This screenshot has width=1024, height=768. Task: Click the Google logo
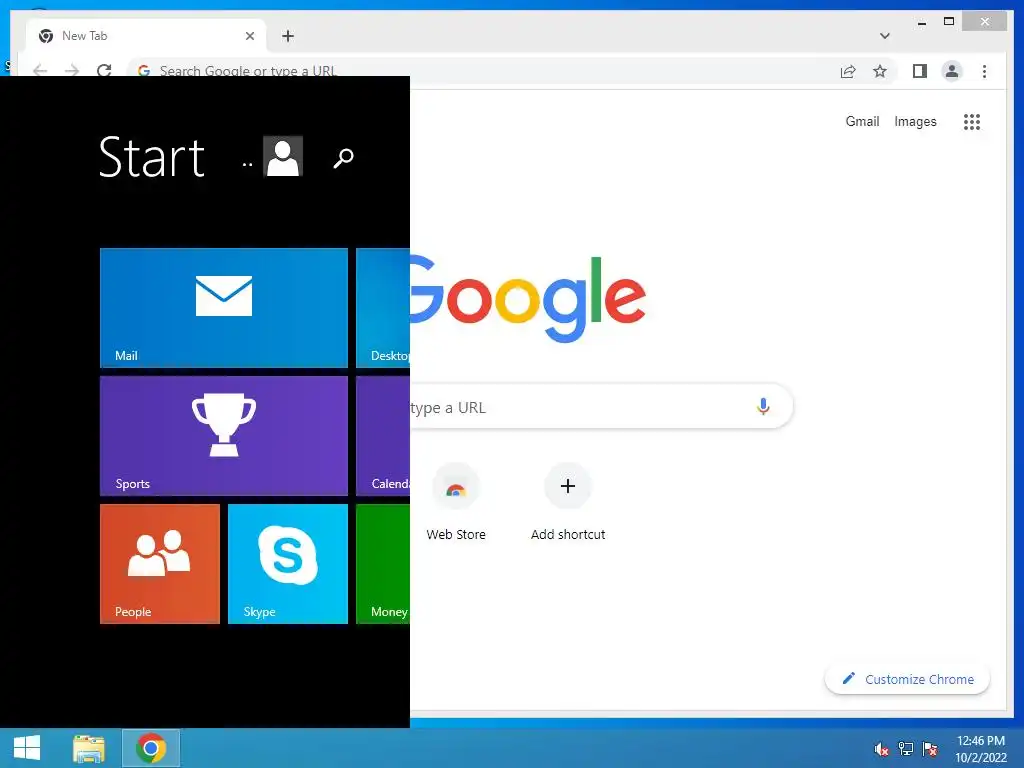tap(528, 299)
